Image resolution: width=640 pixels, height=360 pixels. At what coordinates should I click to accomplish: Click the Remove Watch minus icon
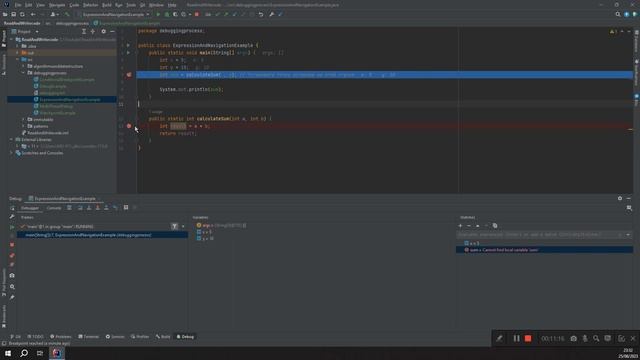(x=469, y=226)
